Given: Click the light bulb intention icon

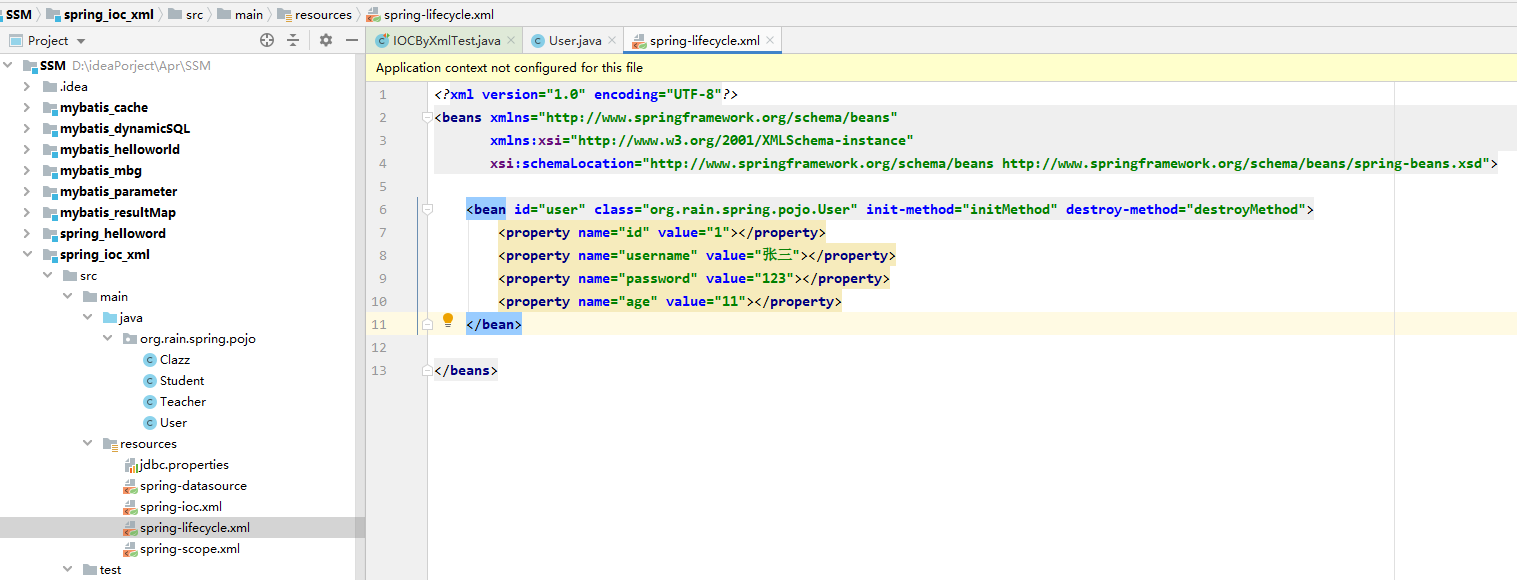Looking at the screenshot, I should click(x=448, y=320).
